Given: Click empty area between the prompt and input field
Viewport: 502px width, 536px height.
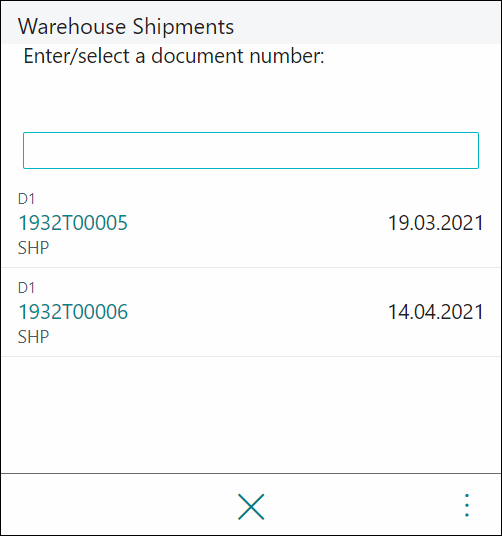Looking at the screenshot, I should [x=251, y=99].
